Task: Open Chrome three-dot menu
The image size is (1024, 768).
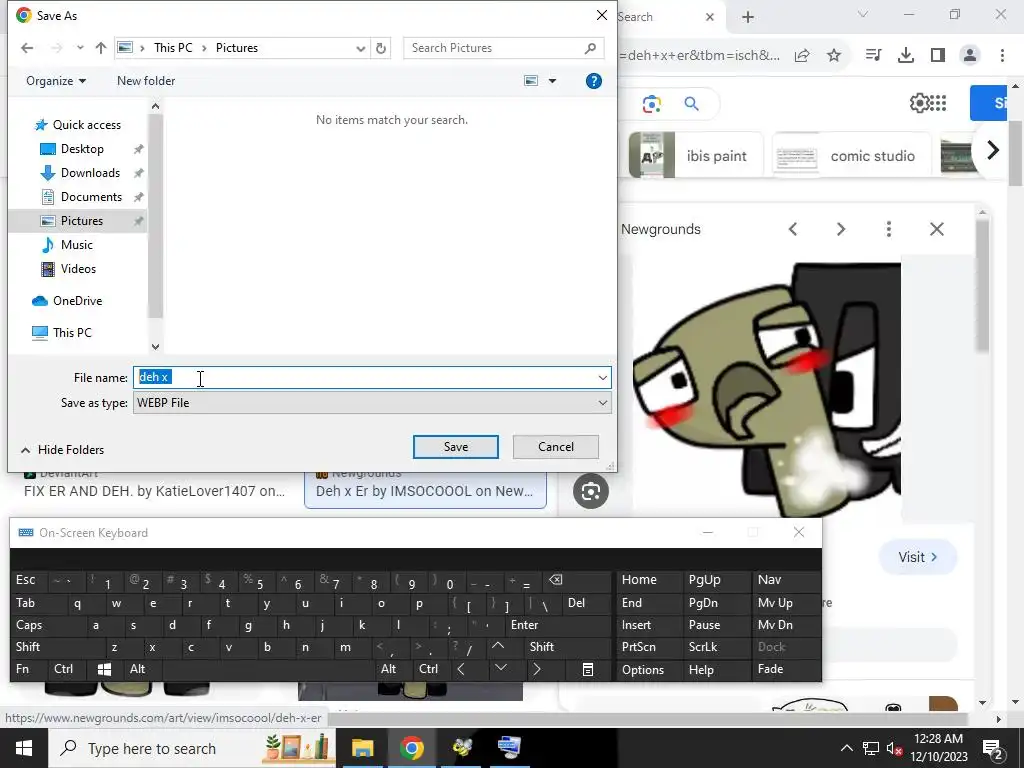Action: pyautogui.click(x=1002, y=56)
